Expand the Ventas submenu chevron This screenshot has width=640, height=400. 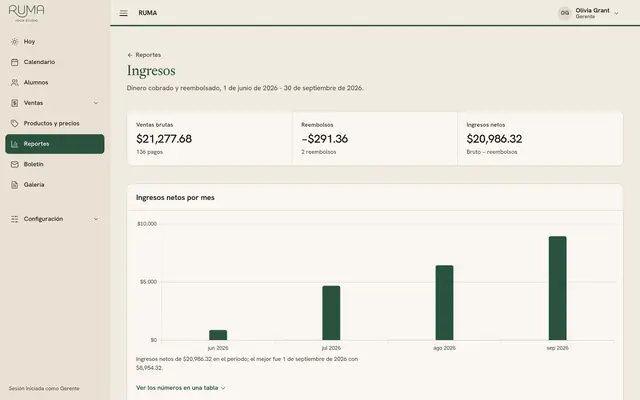96,103
